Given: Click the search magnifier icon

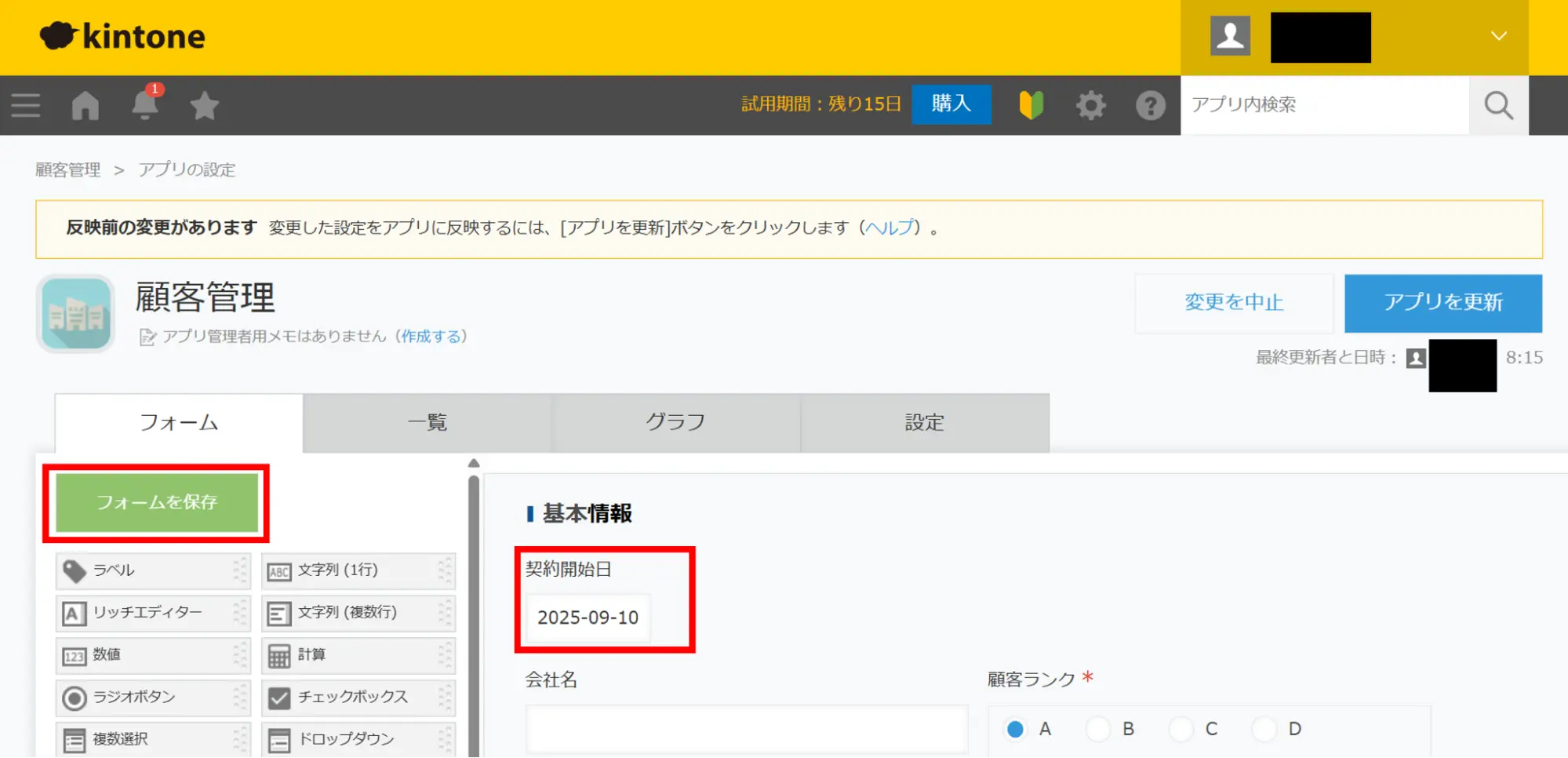Looking at the screenshot, I should click(x=1498, y=105).
